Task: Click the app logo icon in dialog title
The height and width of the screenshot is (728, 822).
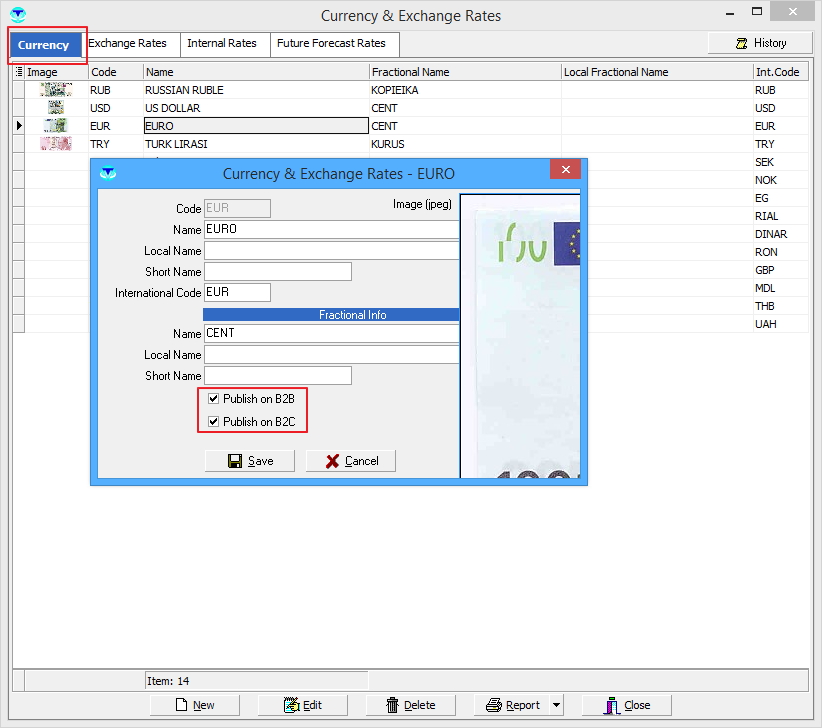Action: [x=107, y=173]
